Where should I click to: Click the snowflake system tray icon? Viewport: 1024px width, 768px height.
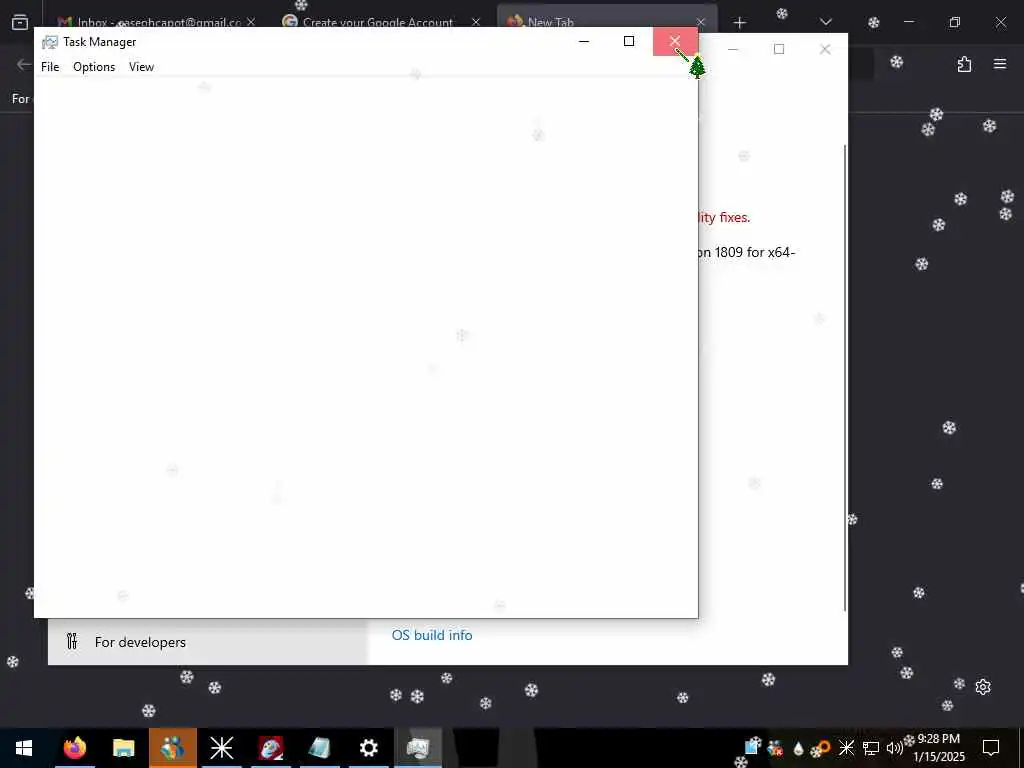click(846, 748)
